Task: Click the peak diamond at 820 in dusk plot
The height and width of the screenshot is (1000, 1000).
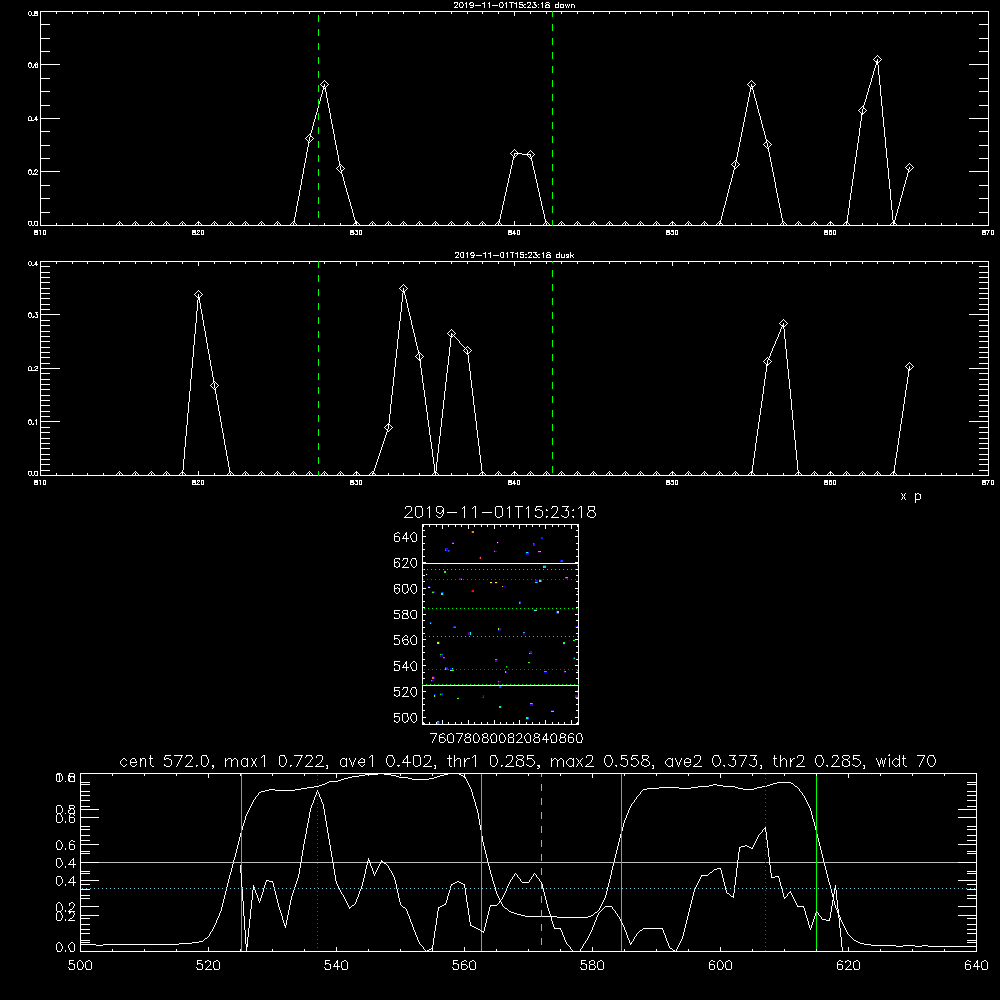Action: point(198,295)
